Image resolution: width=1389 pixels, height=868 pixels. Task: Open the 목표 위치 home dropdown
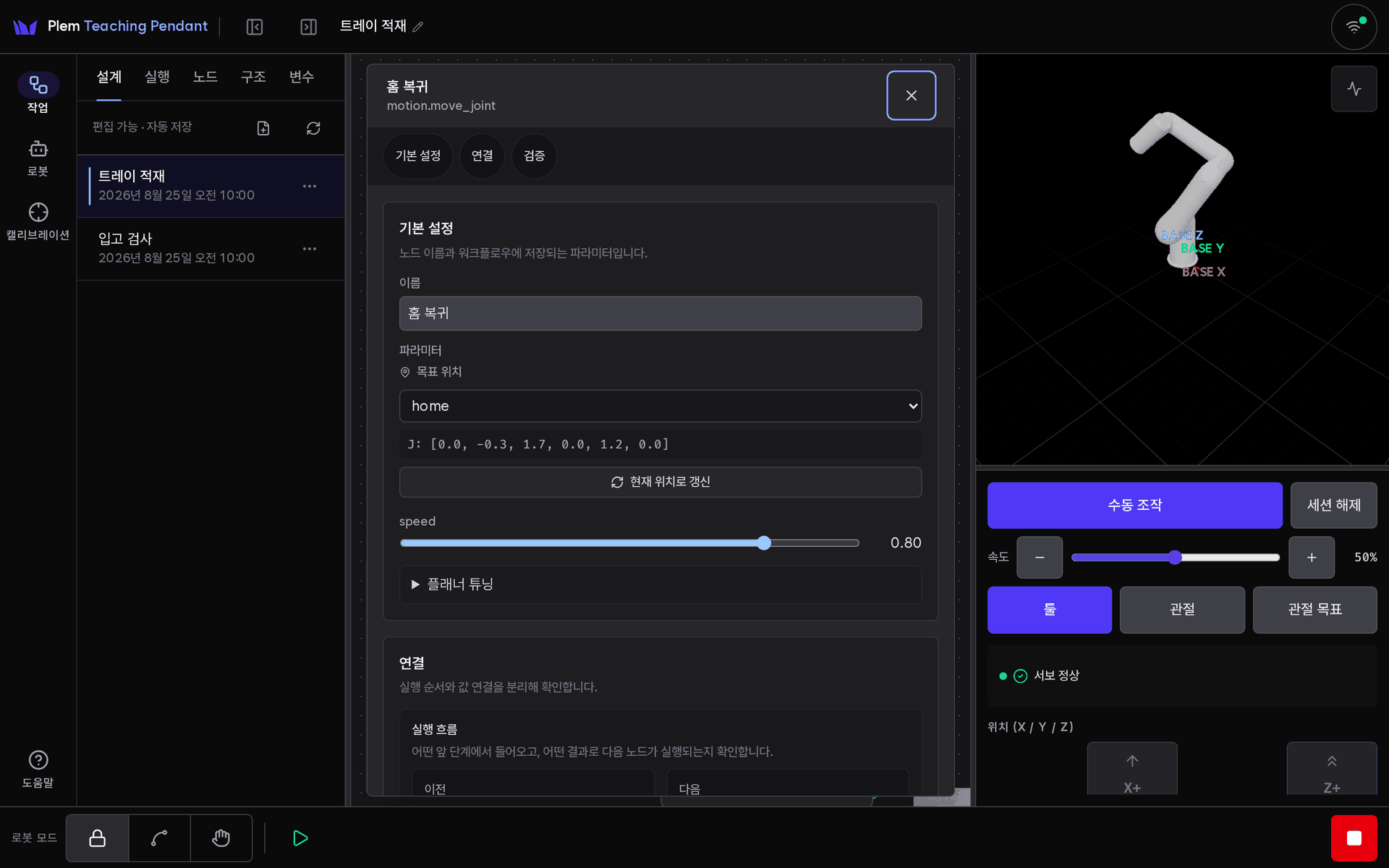(660, 406)
